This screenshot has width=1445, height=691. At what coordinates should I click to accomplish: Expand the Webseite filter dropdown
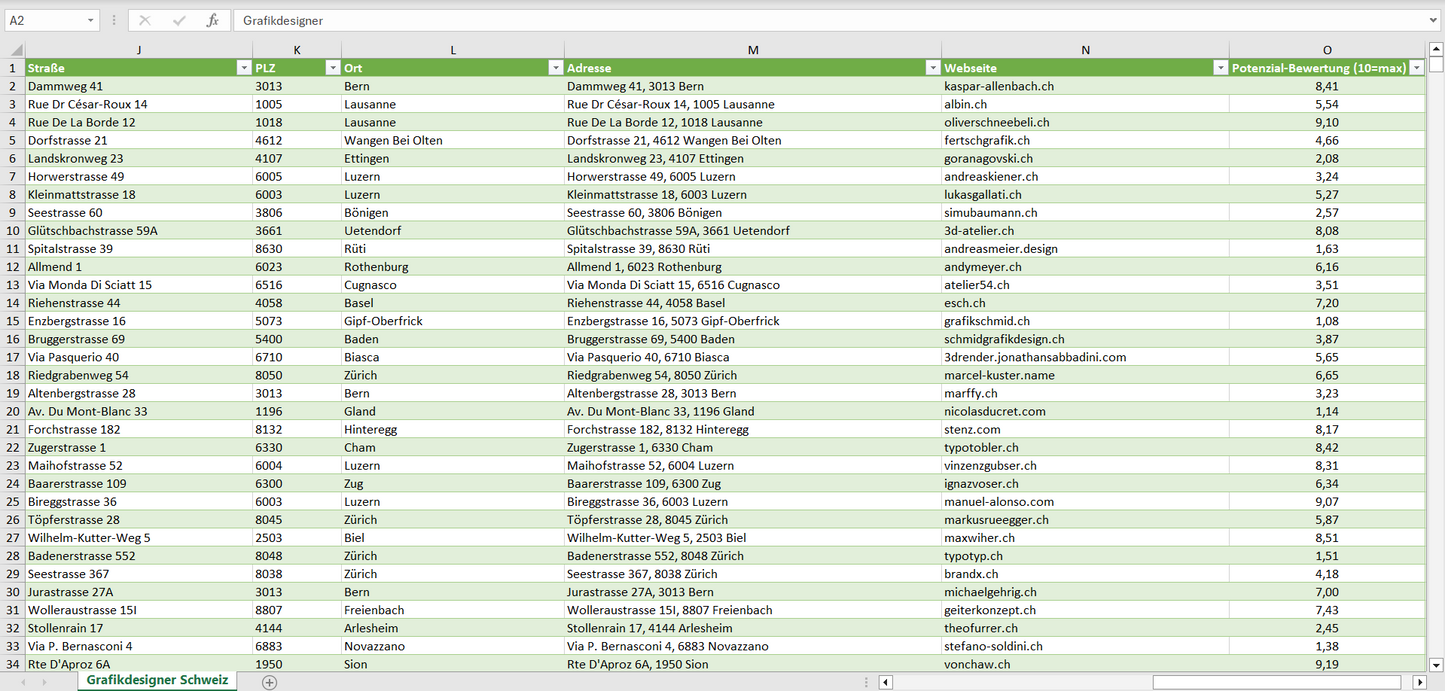[x=1220, y=68]
